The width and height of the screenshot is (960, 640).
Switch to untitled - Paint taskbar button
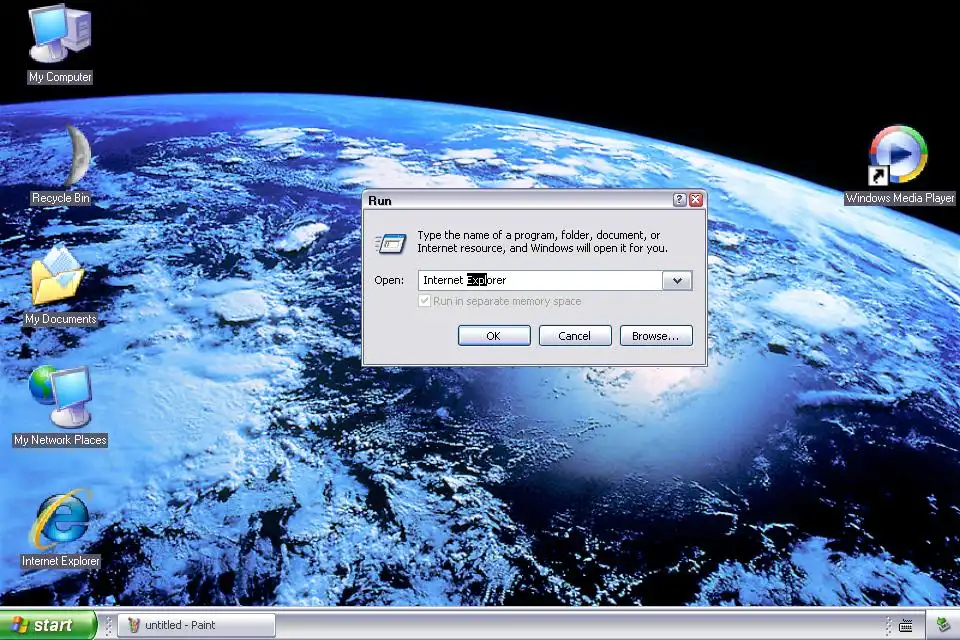pyautogui.click(x=196, y=625)
